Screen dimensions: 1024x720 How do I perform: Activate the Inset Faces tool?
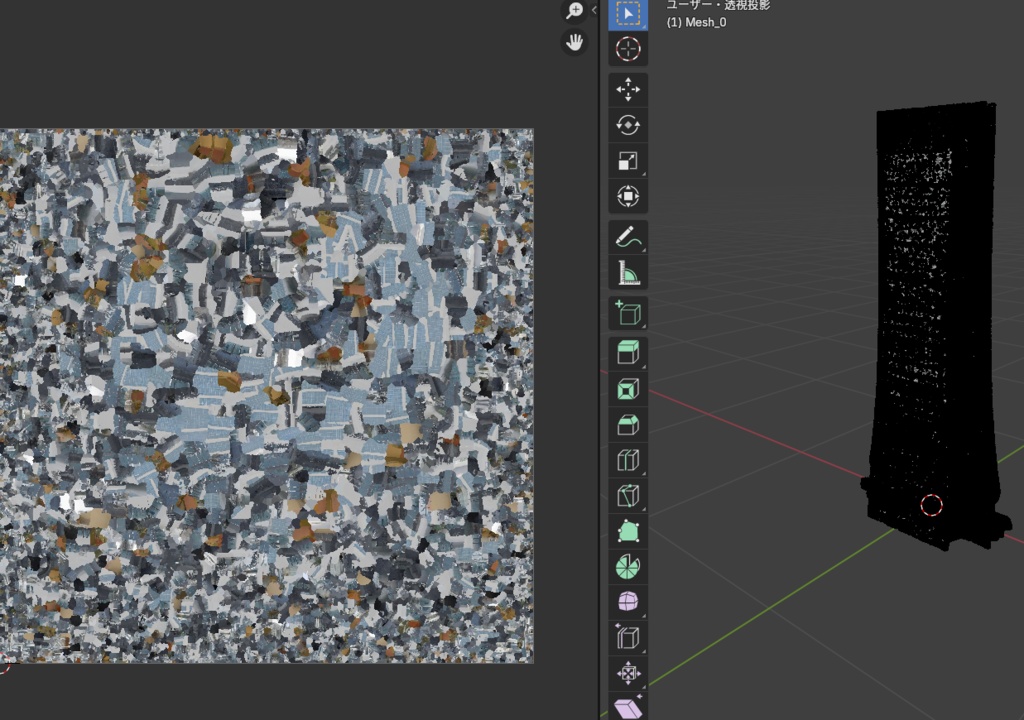[x=628, y=389]
